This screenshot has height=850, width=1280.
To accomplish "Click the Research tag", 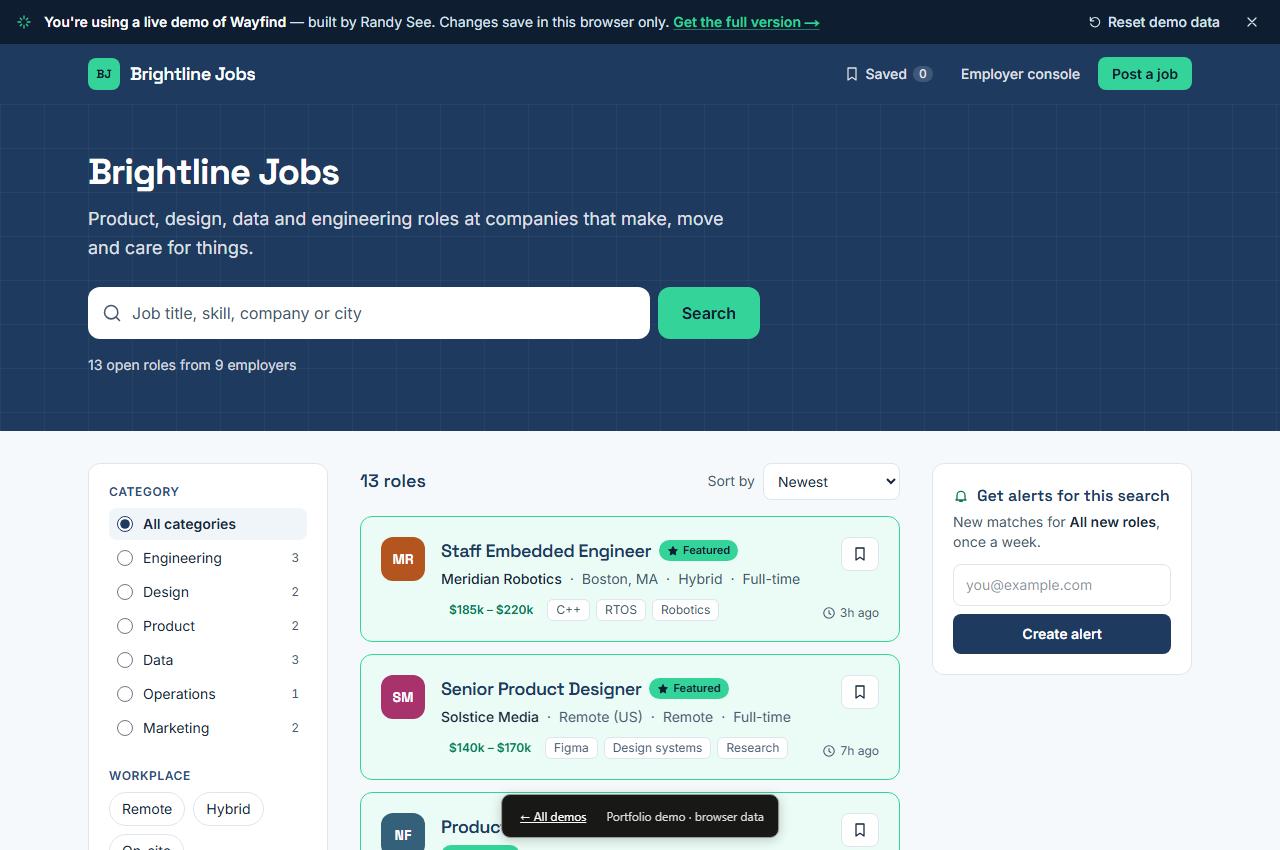I will (753, 748).
